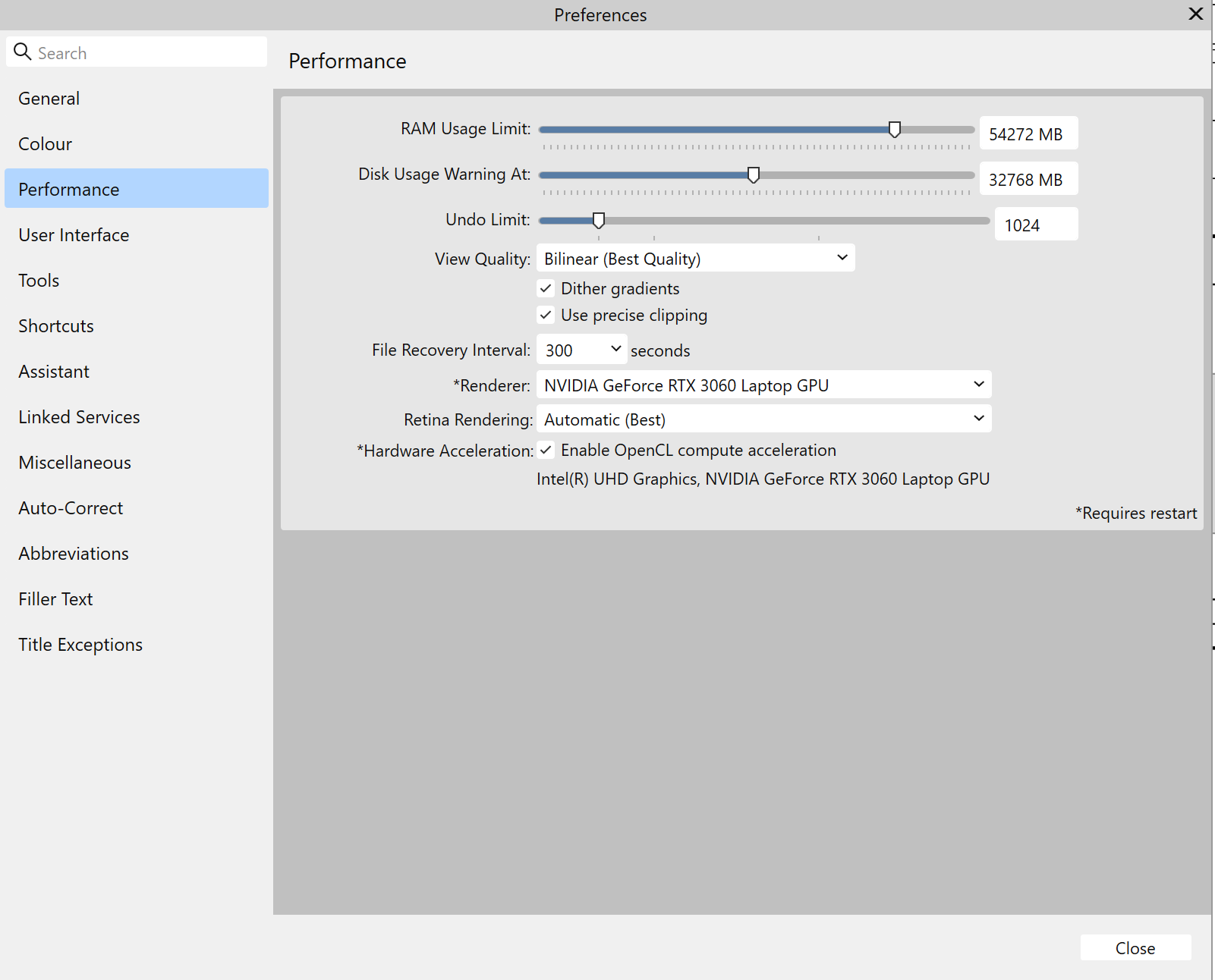Open the View Quality dropdown
This screenshot has width=1215, height=980.
click(x=695, y=259)
